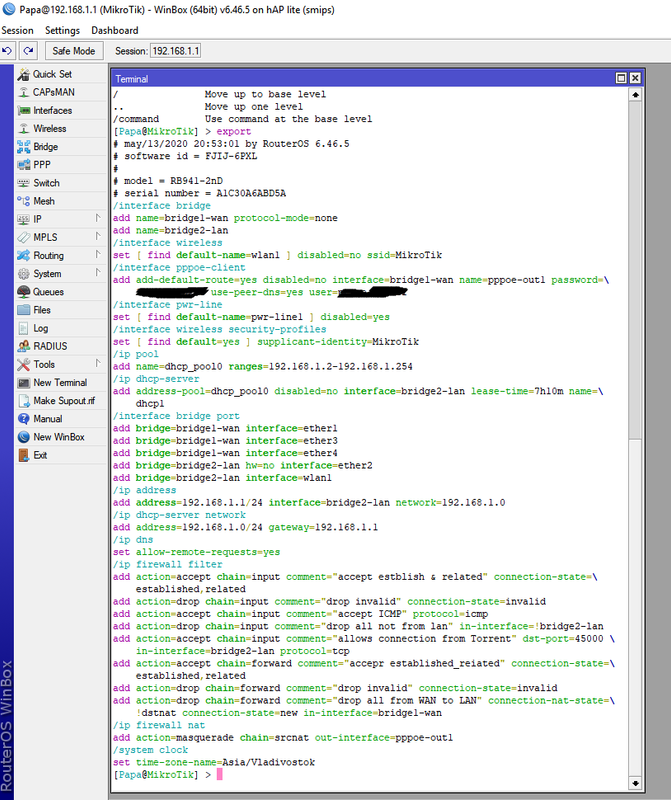The width and height of the screenshot is (671, 800).
Task: Click the Tools sidebar icon
Action: pyautogui.click(x=23, y=365)
